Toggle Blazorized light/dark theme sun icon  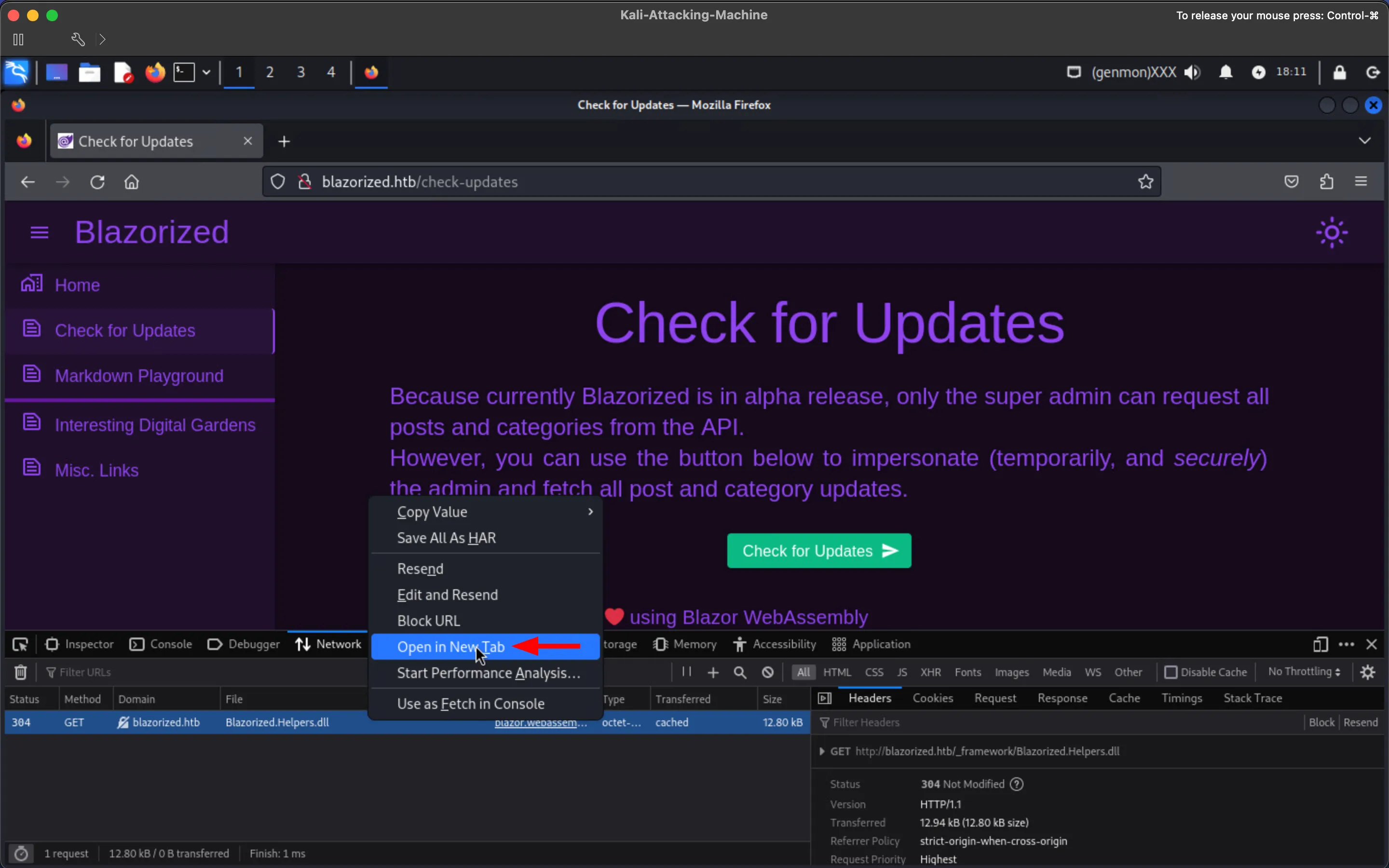coord(1332,232)
